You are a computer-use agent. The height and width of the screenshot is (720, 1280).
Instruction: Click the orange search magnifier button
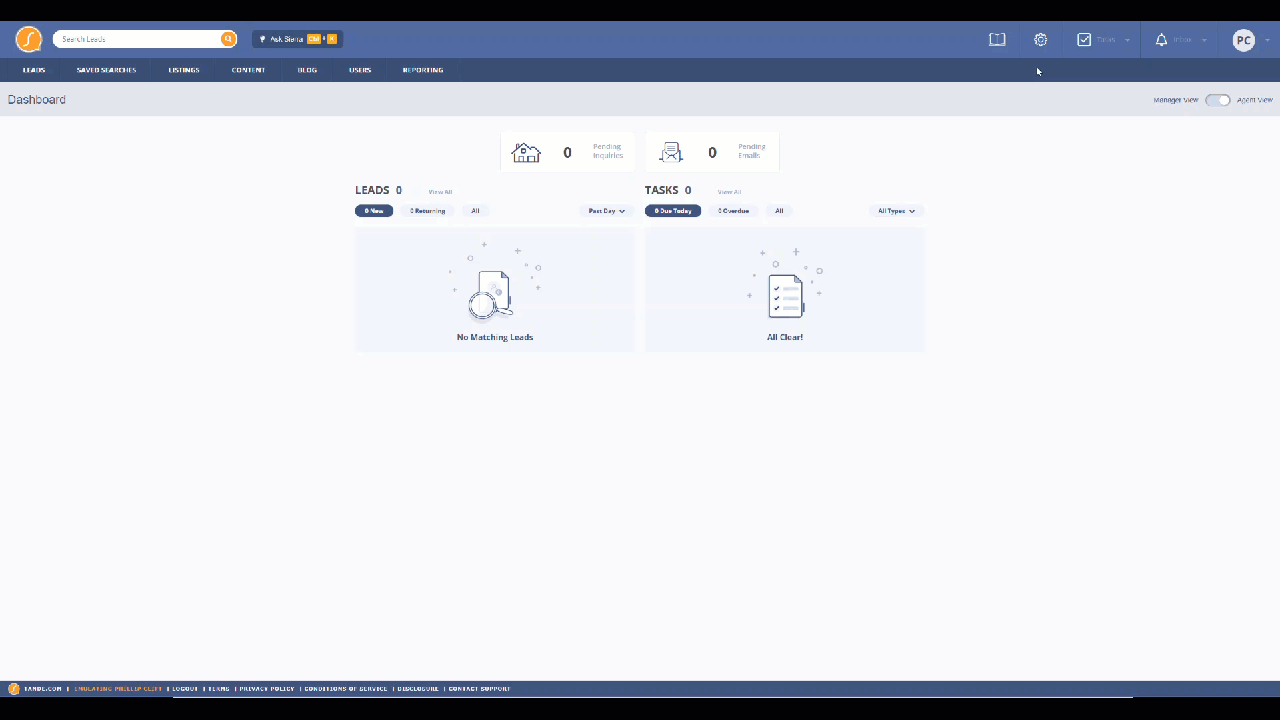[228, 39]
